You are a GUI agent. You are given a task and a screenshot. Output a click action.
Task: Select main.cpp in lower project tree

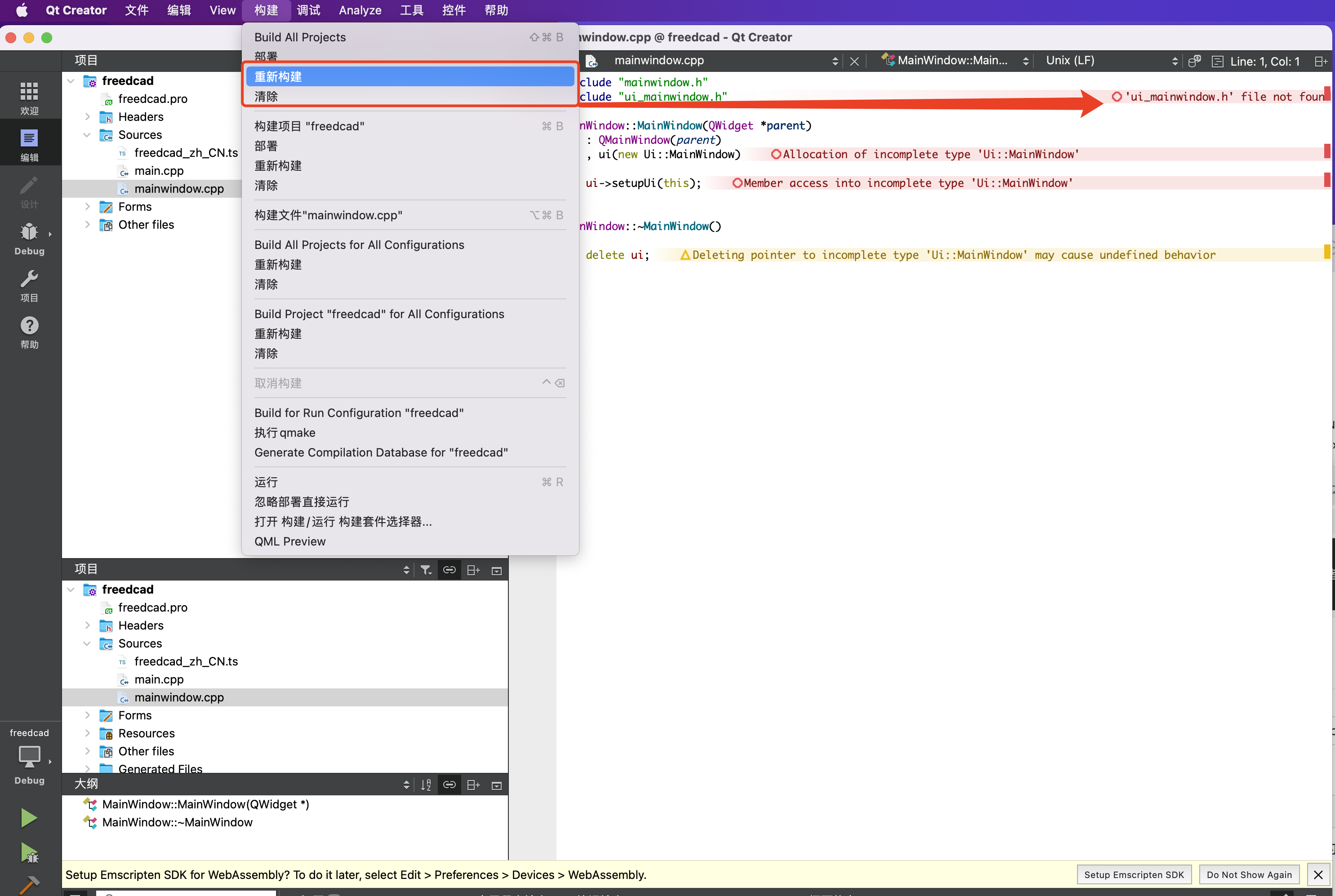[x=159, y=679]
